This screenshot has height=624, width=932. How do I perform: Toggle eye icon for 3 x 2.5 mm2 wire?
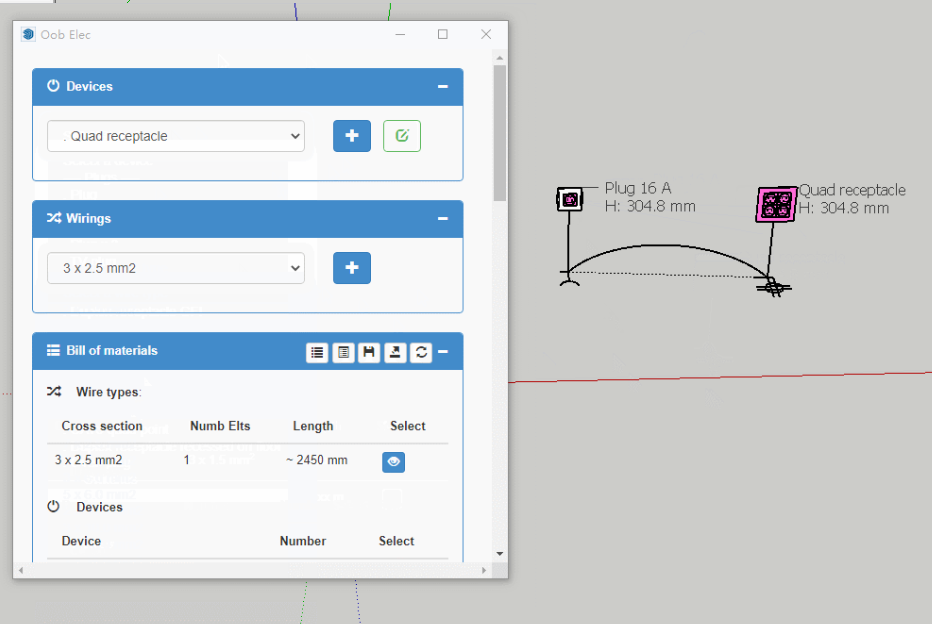(393, 462)
